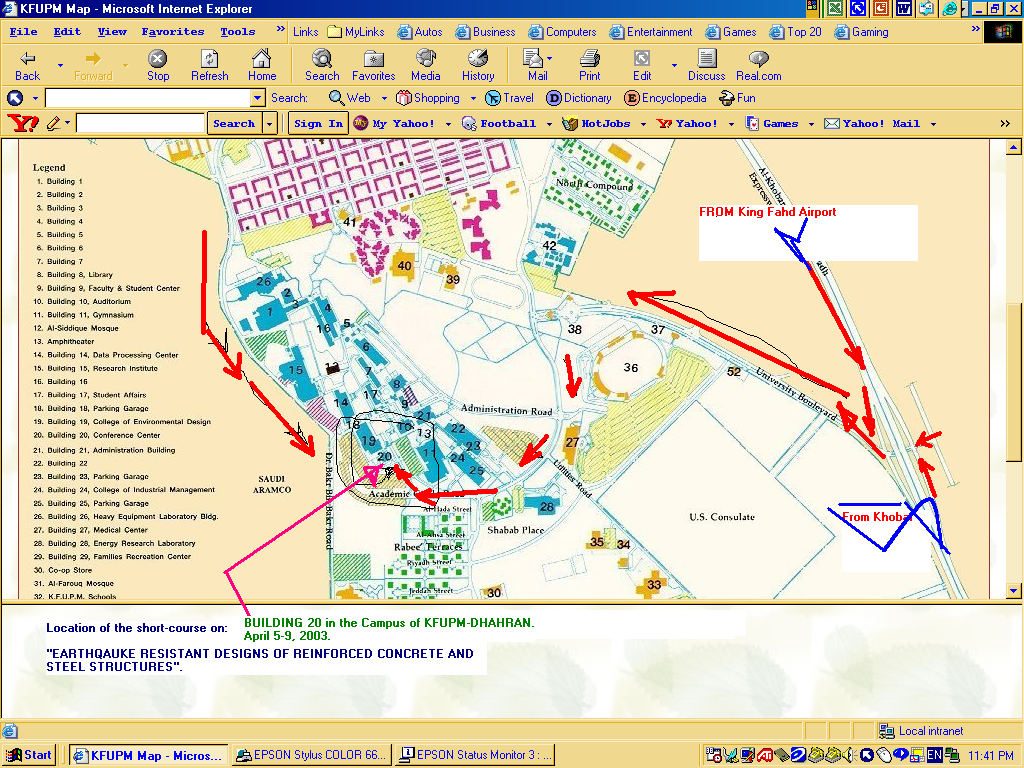Click the Yahoo toolbar Search button
Image resolution: width=1024 pixels, height=768 pixels.
click(x=234, y=124)
